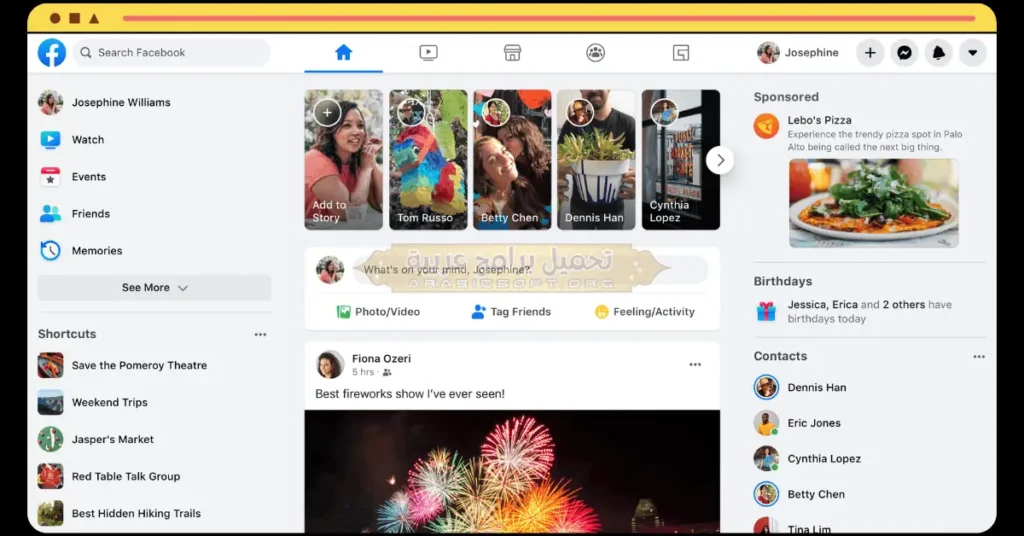Screen dimensions: 1024x536
Task: Expand See More in sidebar
Action: coord(154,288)
